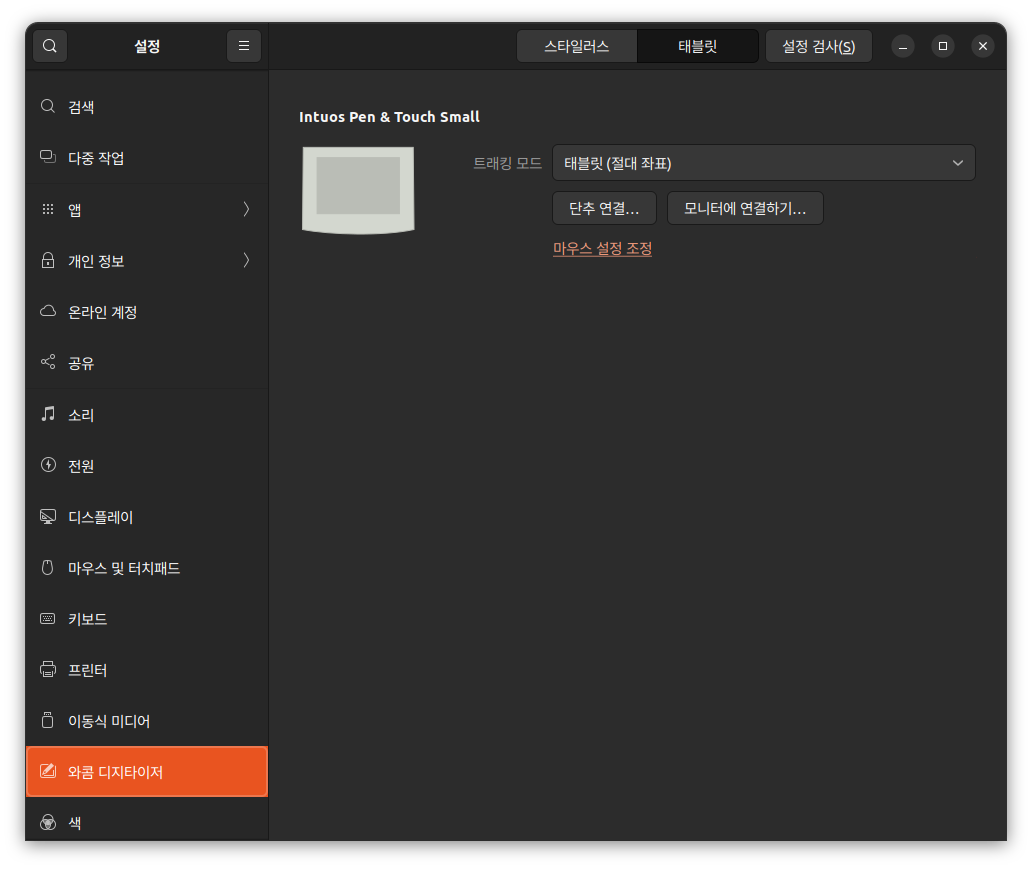The height and width of the screenshot is (869, 1032).
Task: Click the mouse icon beside 마우스 및 터치패드
Action: click(47, 567)
